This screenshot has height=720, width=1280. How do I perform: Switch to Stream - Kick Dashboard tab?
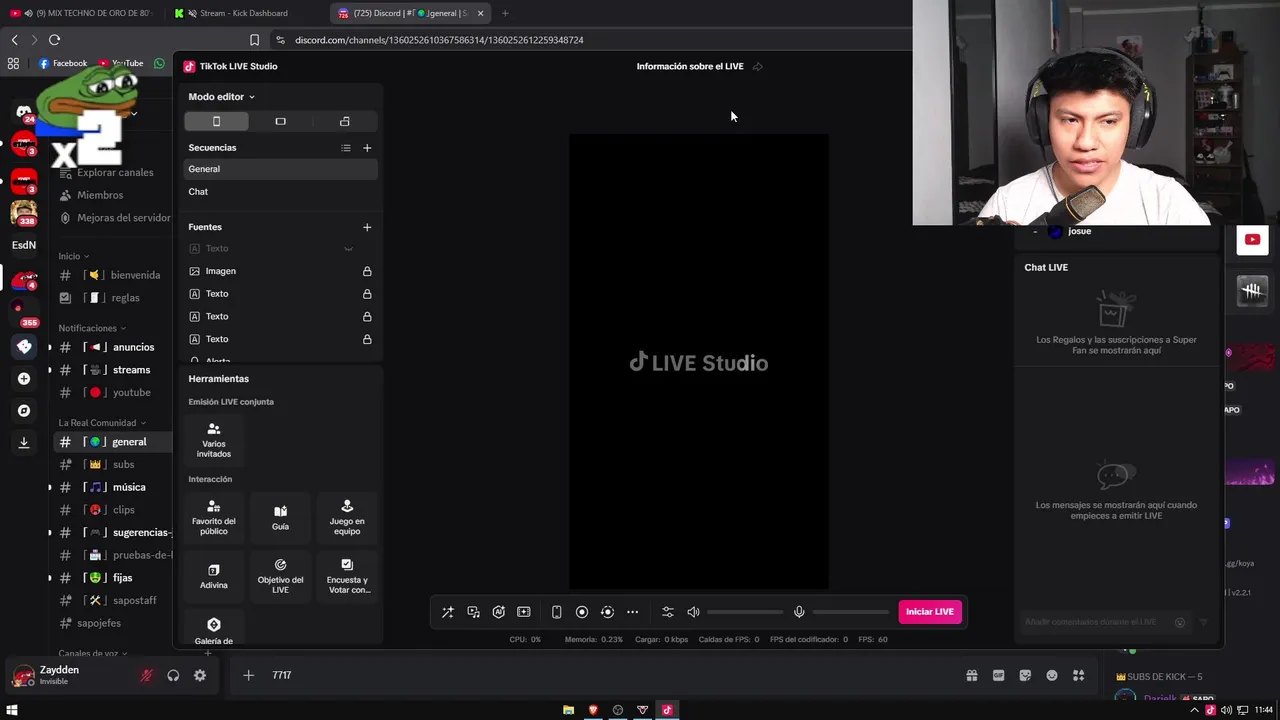point(245,13)
